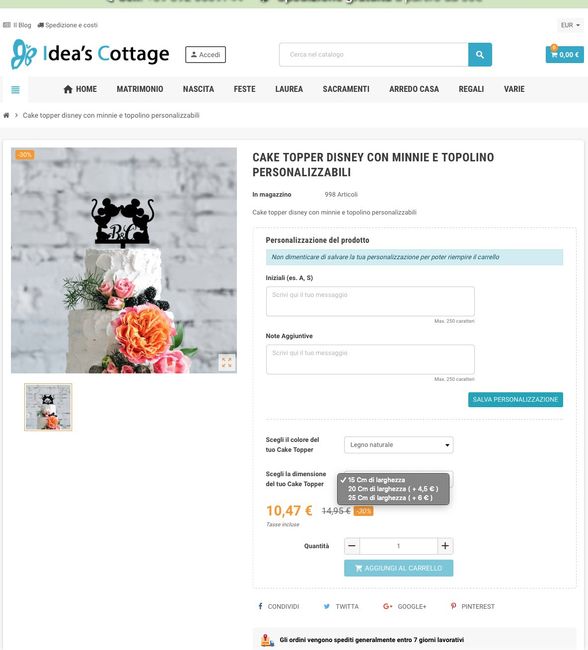Share the product on Twitter
This screenshot has width=588, height=650.
(x=341, y=606)
